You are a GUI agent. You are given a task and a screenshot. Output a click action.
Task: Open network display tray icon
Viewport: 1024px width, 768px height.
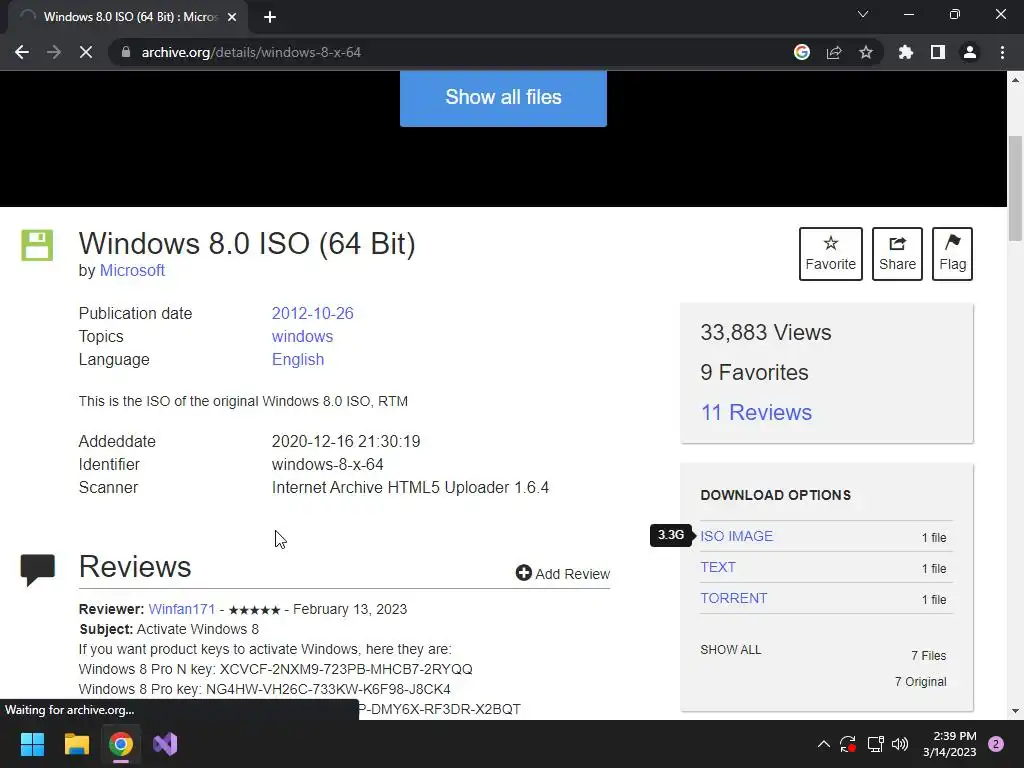click(x=875, y=744)
